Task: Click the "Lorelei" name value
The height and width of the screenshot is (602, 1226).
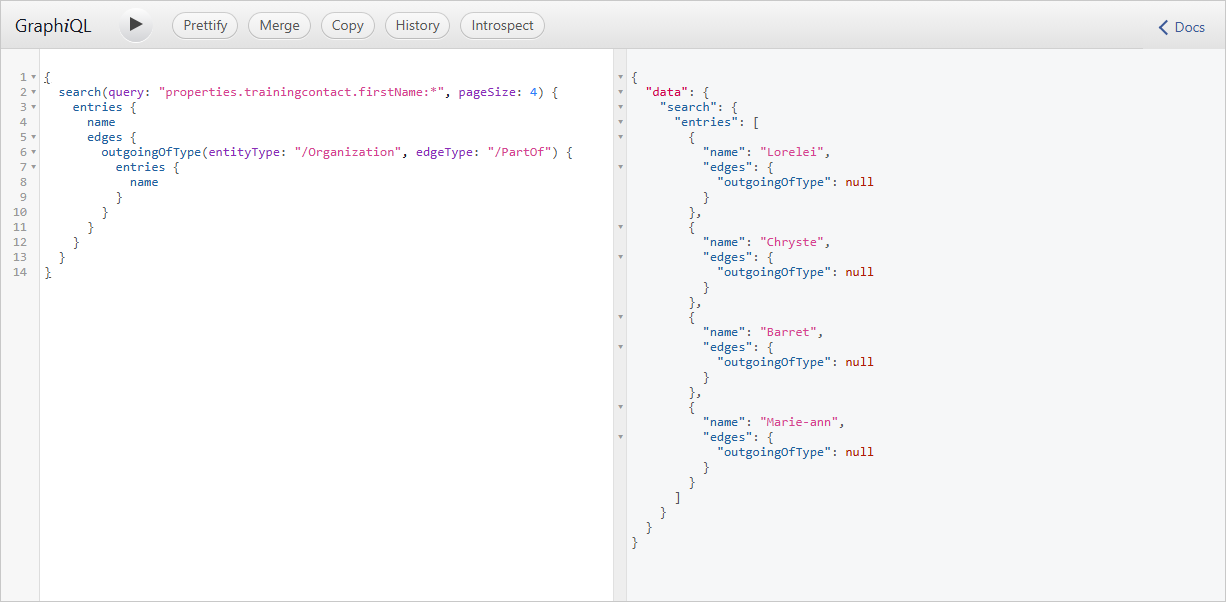Action: point(792,152)
